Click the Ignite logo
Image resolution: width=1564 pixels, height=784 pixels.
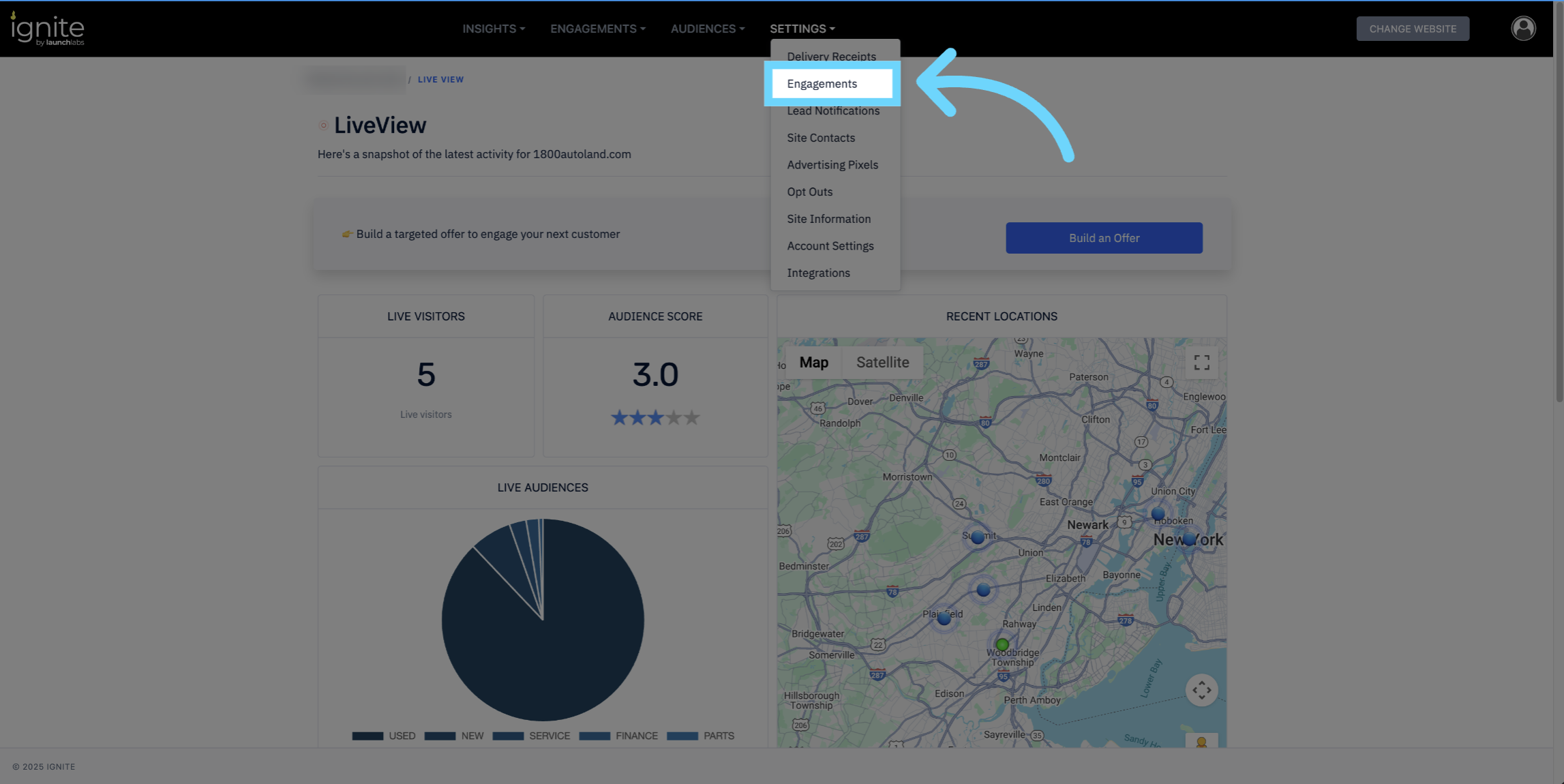[47, 29]
